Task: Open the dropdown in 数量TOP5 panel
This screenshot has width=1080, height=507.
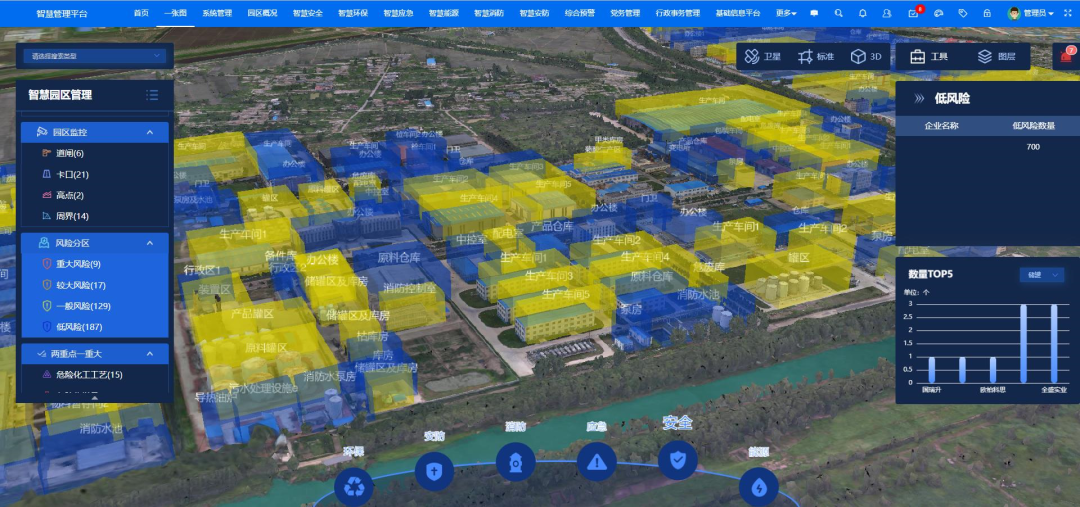Action: pos(1041,275)
